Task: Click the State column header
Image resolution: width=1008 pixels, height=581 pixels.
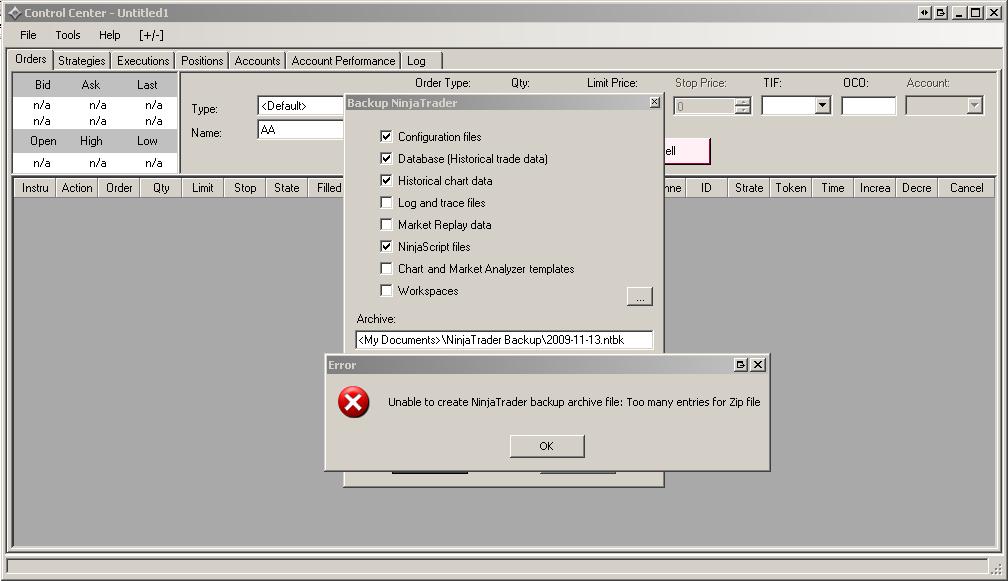Action: point(287,188)
